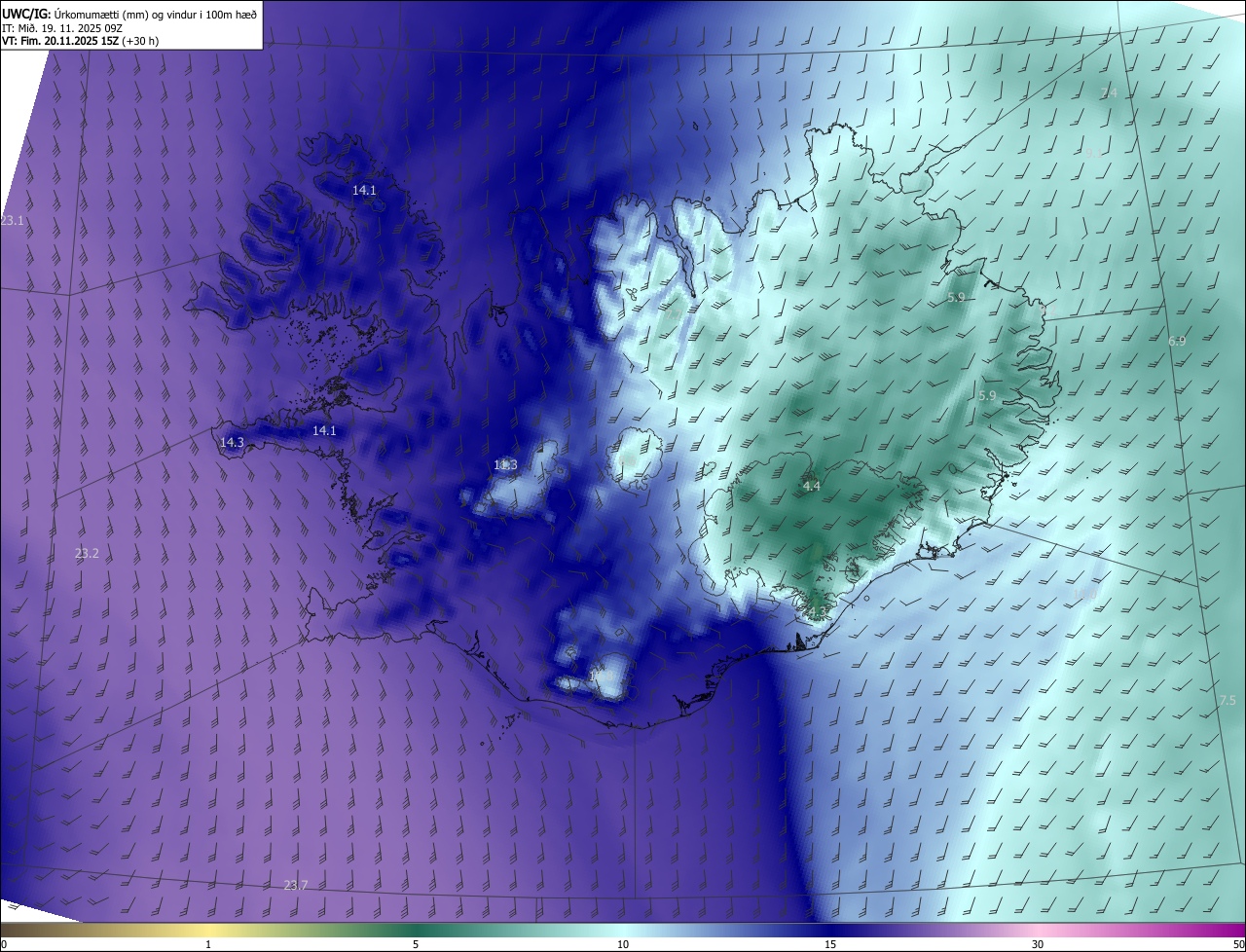Click the title 'Úrkomumætti (mm) og vindur í 100m hæð'
The height and width of the screenshot is (952, 1246).
pyautogui.click(x=155, y=13)
